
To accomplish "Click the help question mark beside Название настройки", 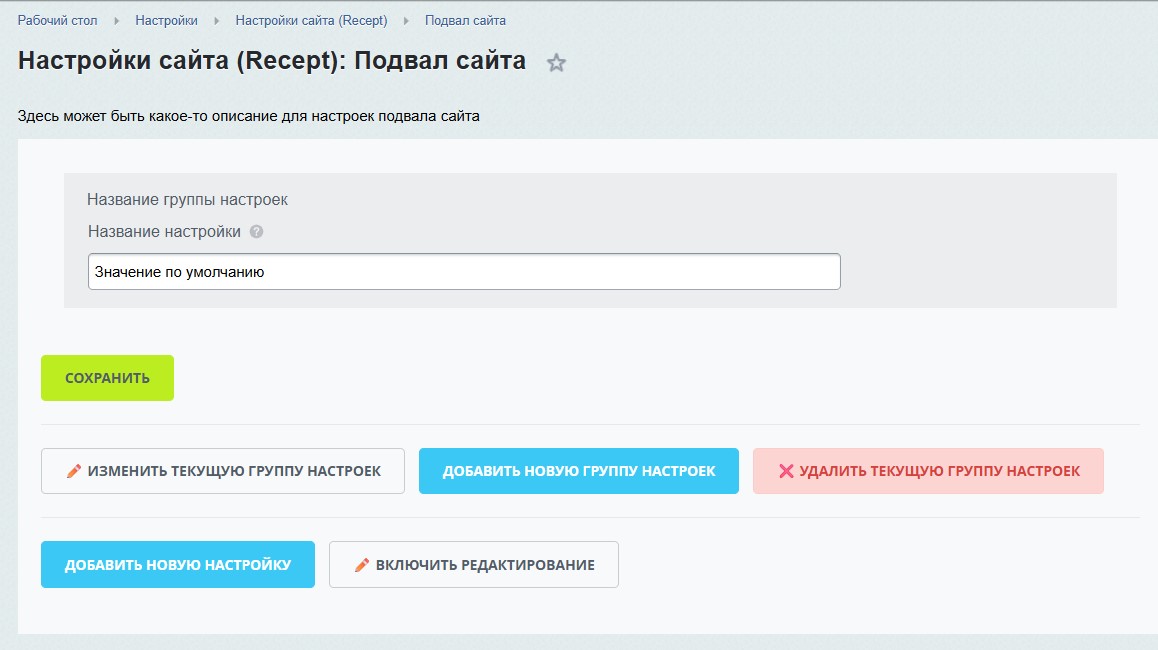I will click(257, 232).
